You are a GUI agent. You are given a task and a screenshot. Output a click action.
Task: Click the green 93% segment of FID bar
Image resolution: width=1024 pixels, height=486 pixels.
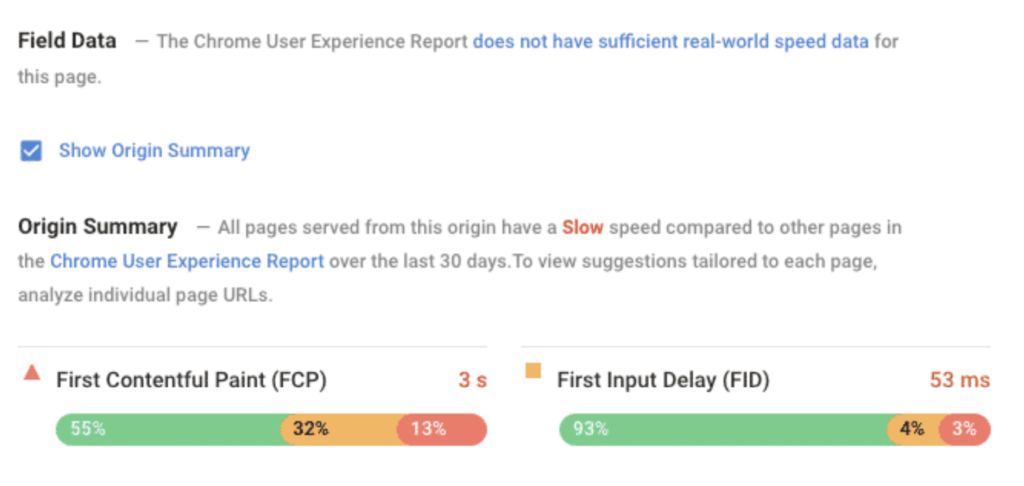point(720,429)
